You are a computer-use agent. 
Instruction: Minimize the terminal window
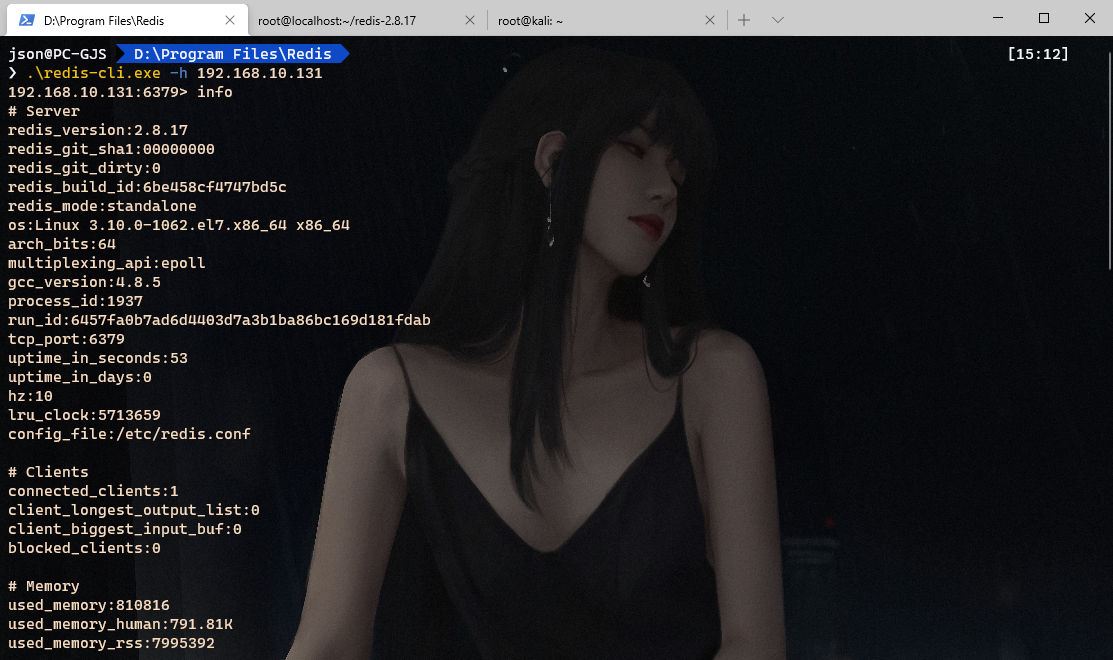[x=998, y=18]
